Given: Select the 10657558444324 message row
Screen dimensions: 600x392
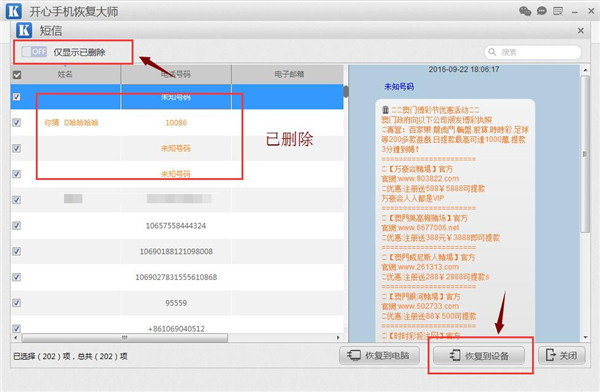Looking at the screenshot, I should click(177, 225).
